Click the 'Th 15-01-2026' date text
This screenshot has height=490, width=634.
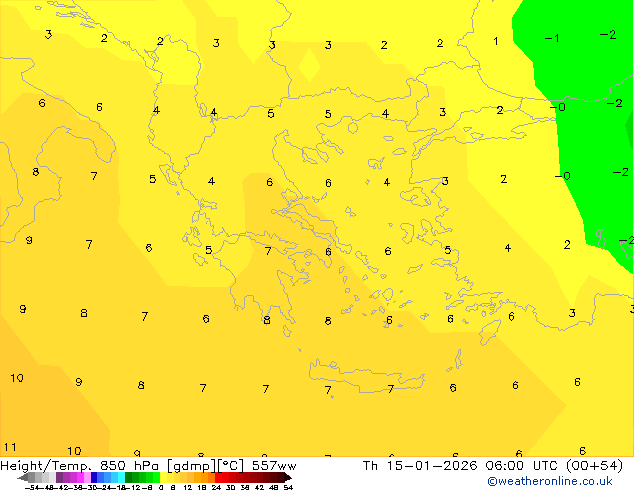pyautogui.click(x=420, y=466)
